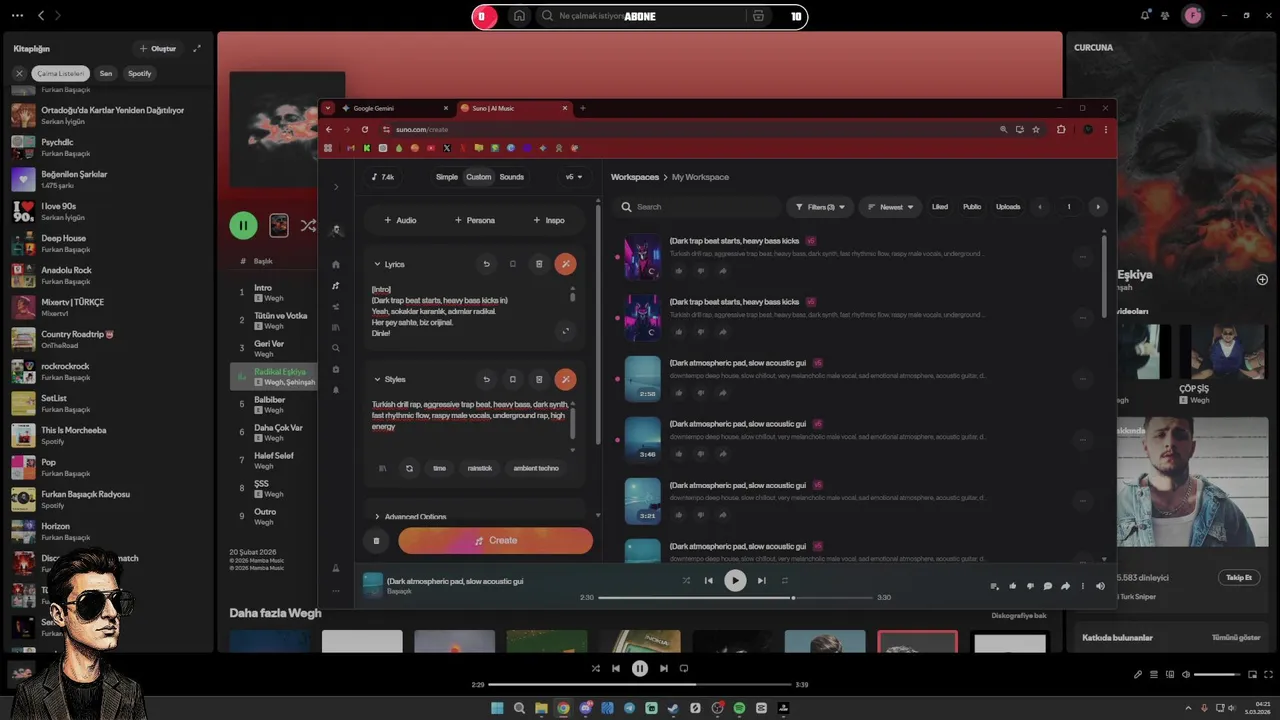This screenshot has height=720, width=1280.
Task: Toggle Liked filter in workspace
Action: point(940,207)
